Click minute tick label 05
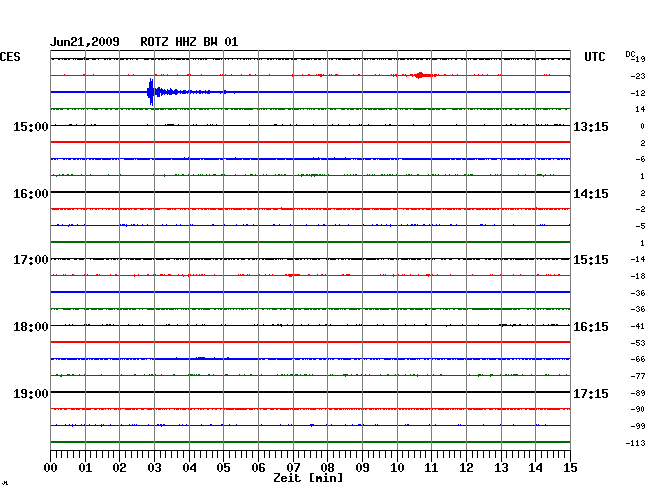This screenshot has height=494, width=650. click(x=223, y=467)
